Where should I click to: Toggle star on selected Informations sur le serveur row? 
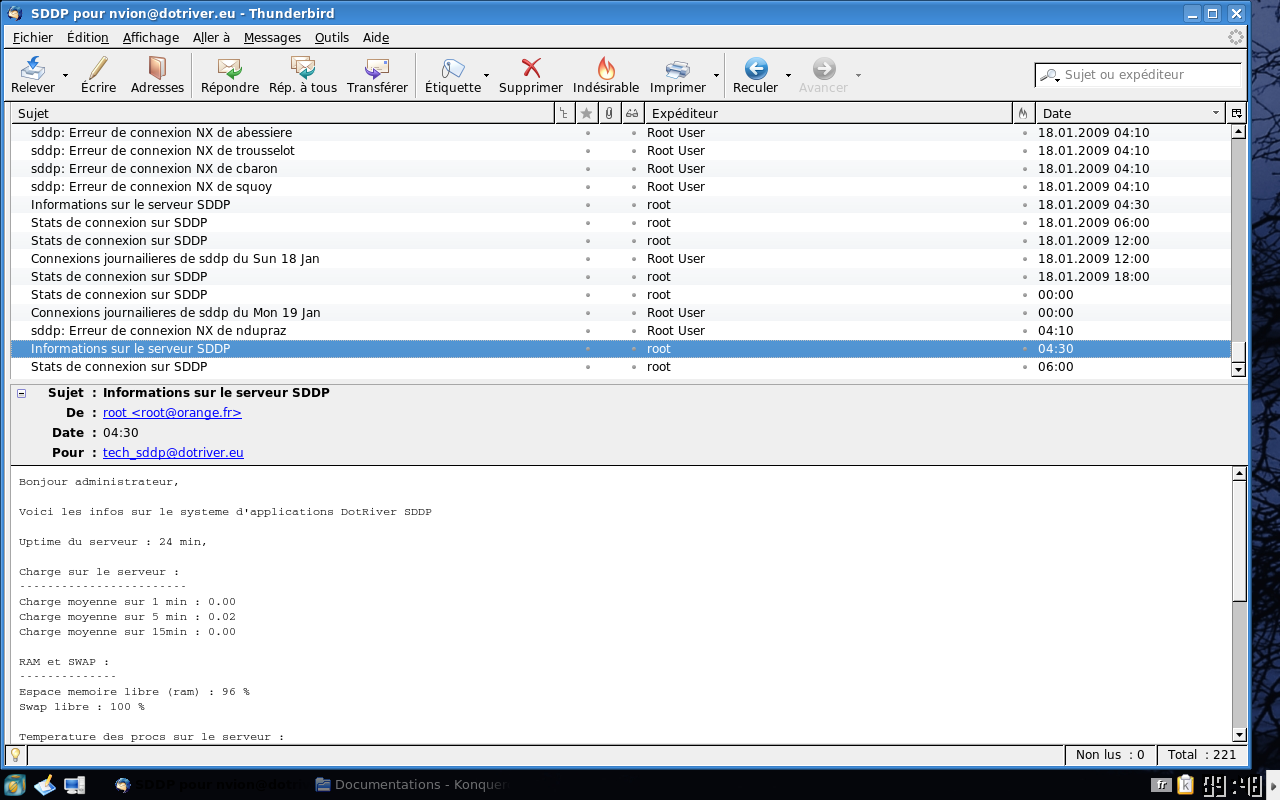[x=587, y=349]
